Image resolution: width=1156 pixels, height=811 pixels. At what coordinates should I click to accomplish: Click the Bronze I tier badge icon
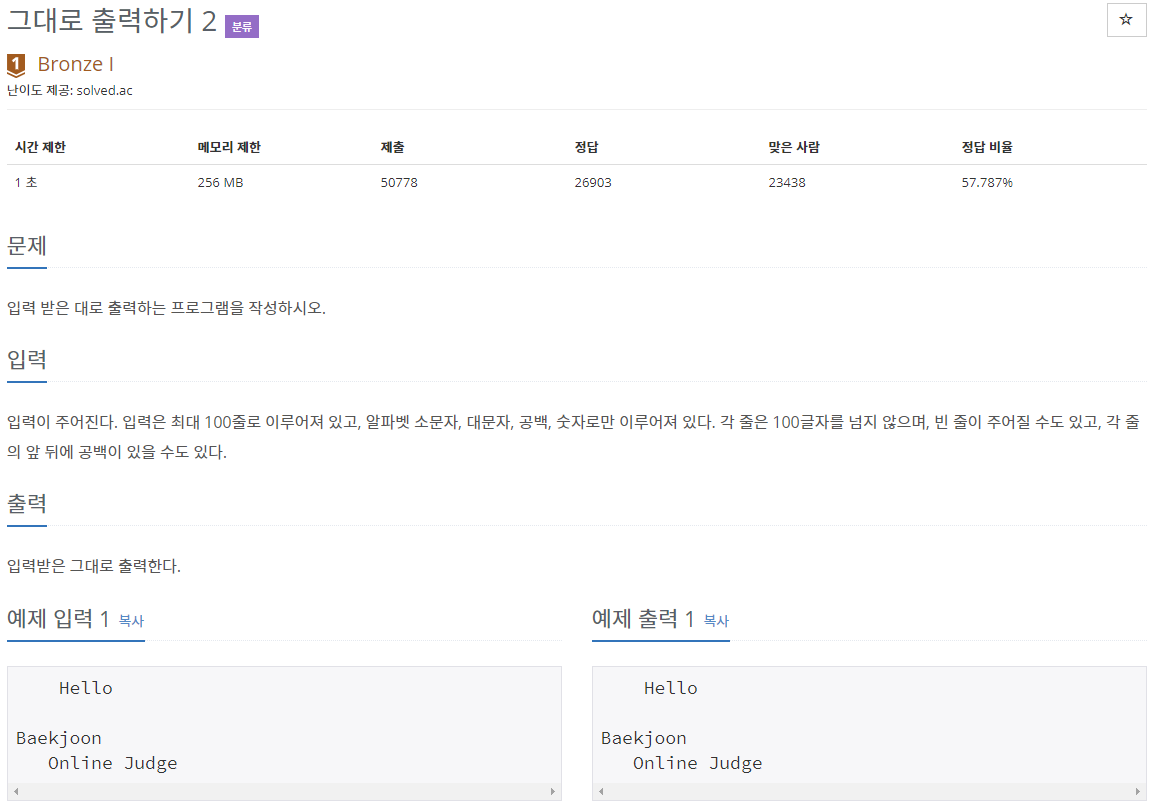coord(16,65)
